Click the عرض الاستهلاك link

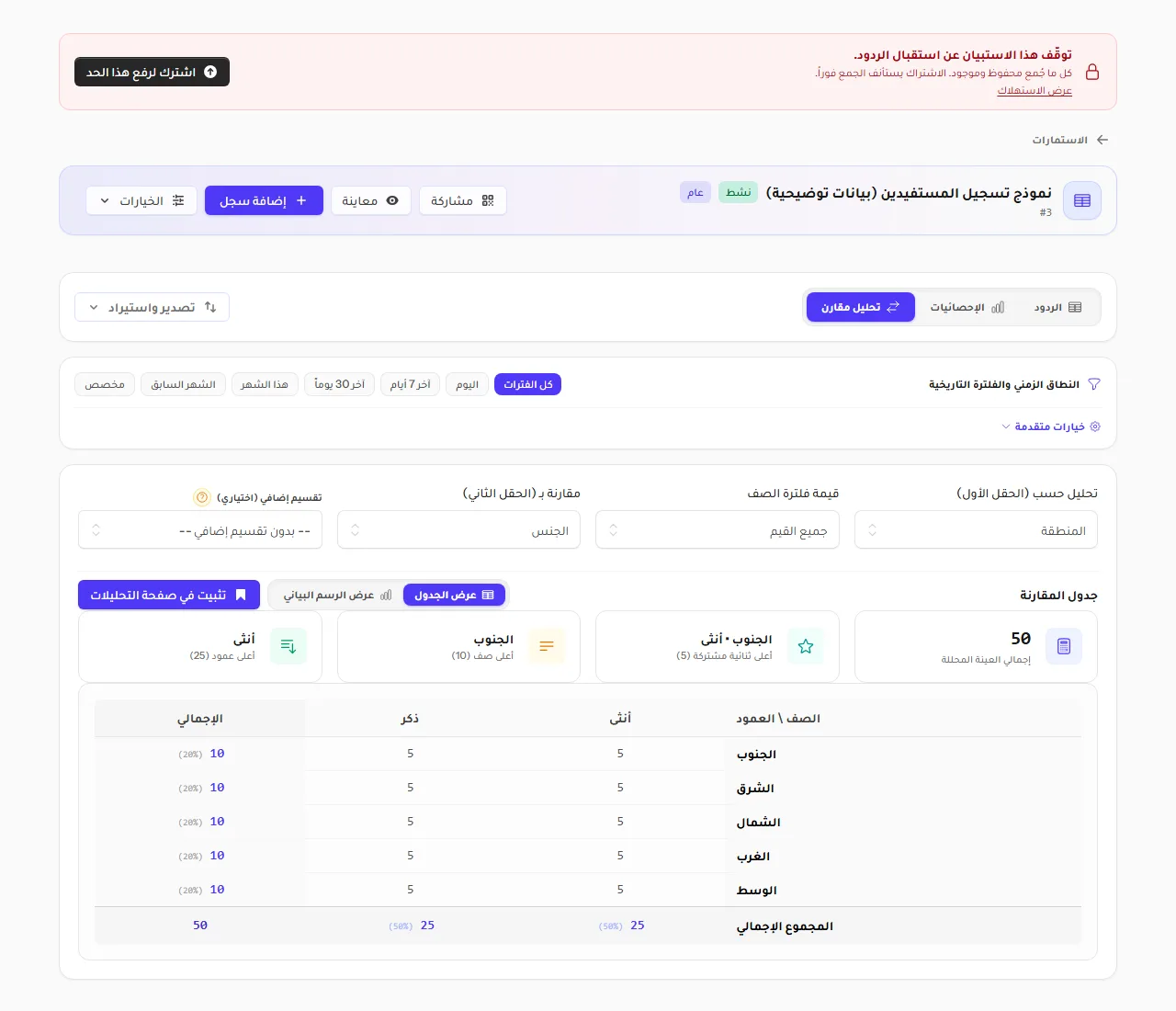pos(1035,90)
